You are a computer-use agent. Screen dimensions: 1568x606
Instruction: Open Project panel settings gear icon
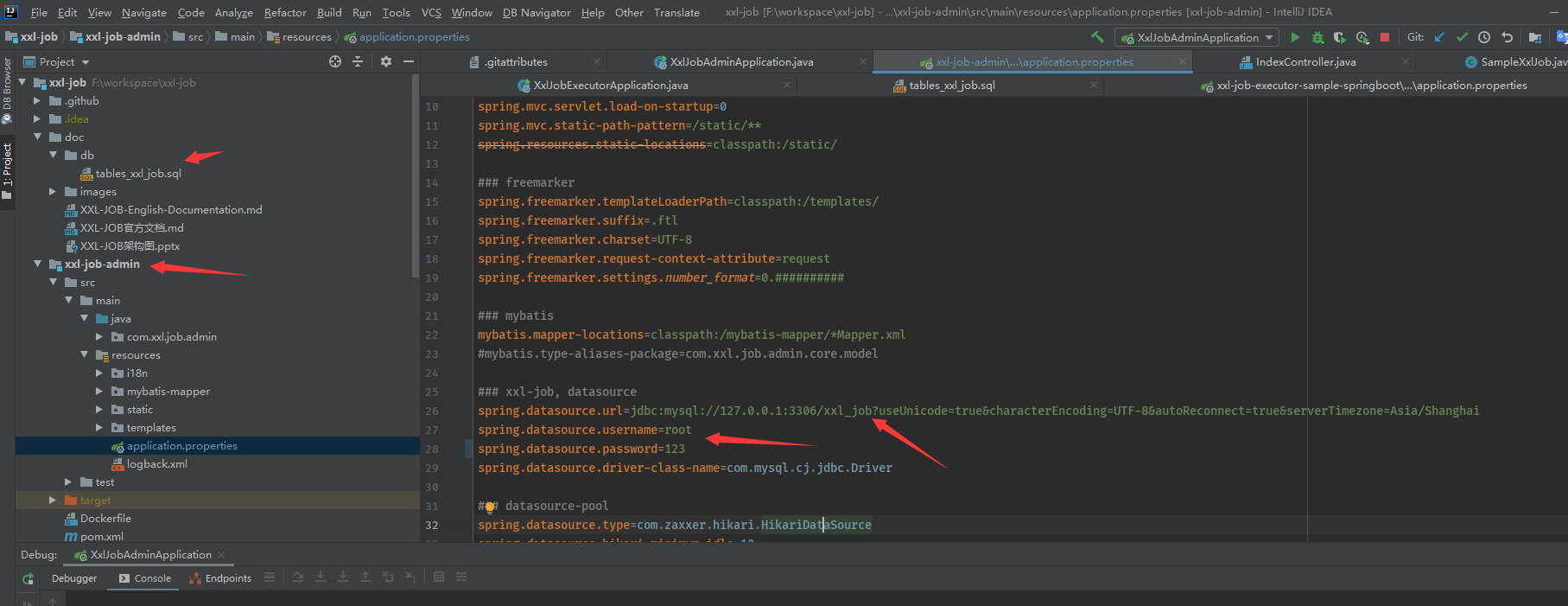386,61
